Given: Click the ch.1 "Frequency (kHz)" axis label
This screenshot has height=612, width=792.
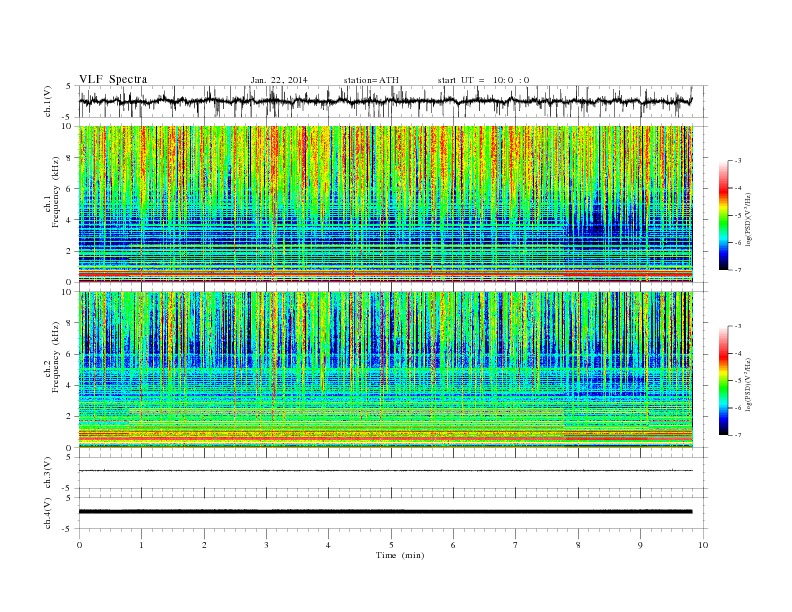Looking at the screenshot, I should coord(56,192).
